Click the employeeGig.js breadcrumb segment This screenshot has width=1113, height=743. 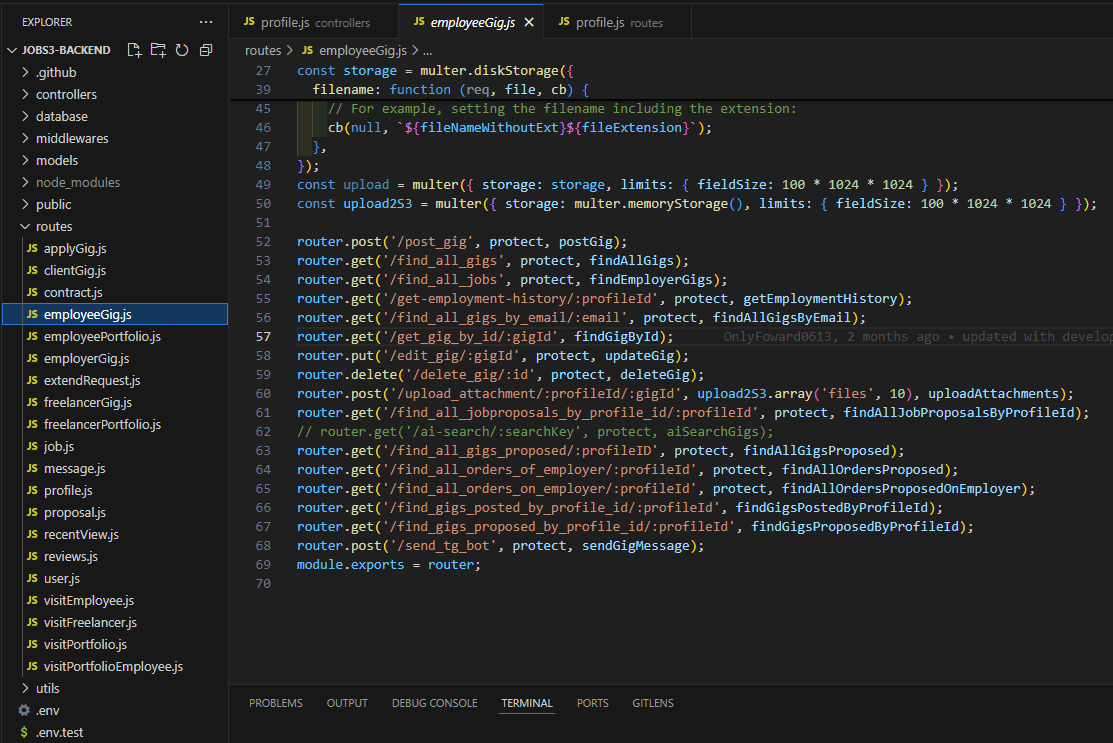tap(363, 50)
